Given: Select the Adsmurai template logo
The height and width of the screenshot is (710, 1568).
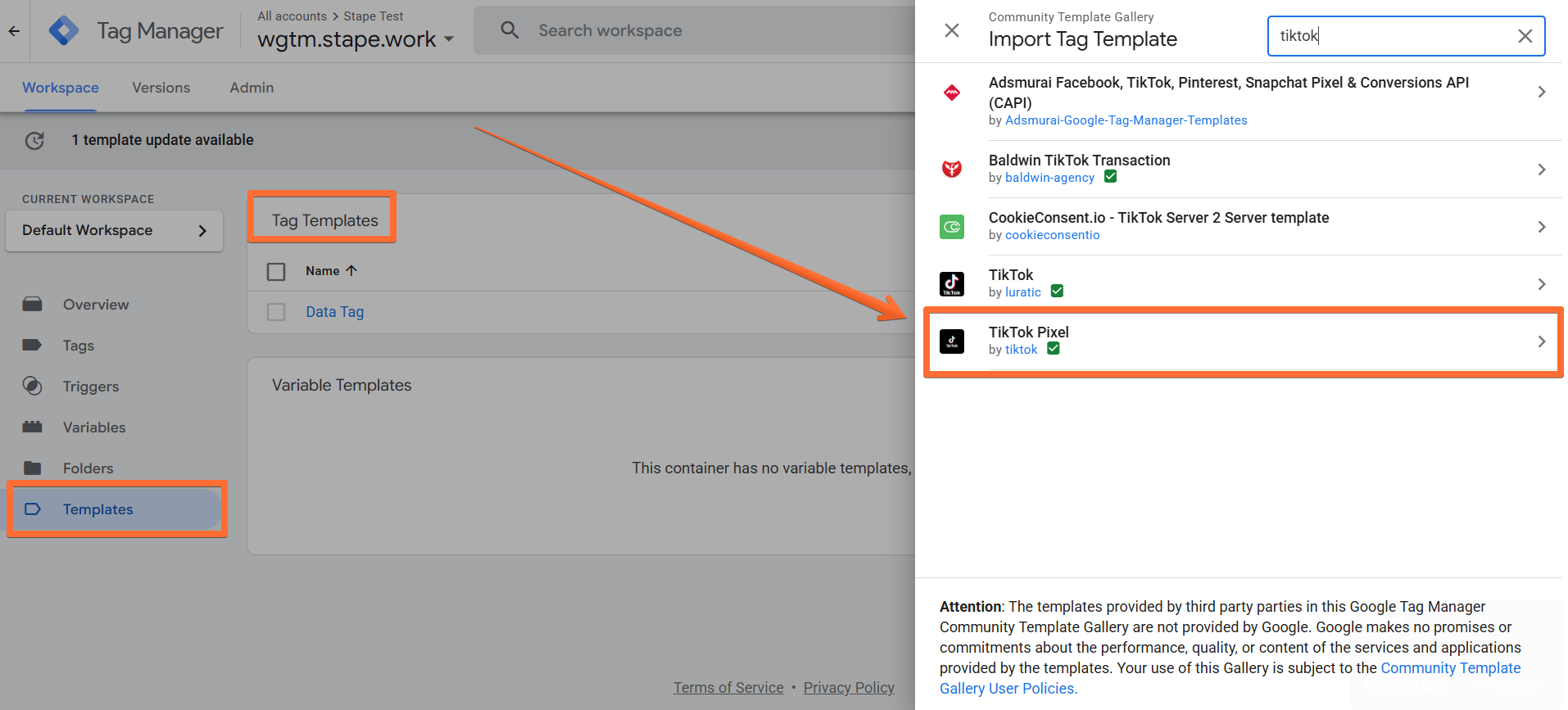Looking at the screenshot, I should (x=952, y=93).
